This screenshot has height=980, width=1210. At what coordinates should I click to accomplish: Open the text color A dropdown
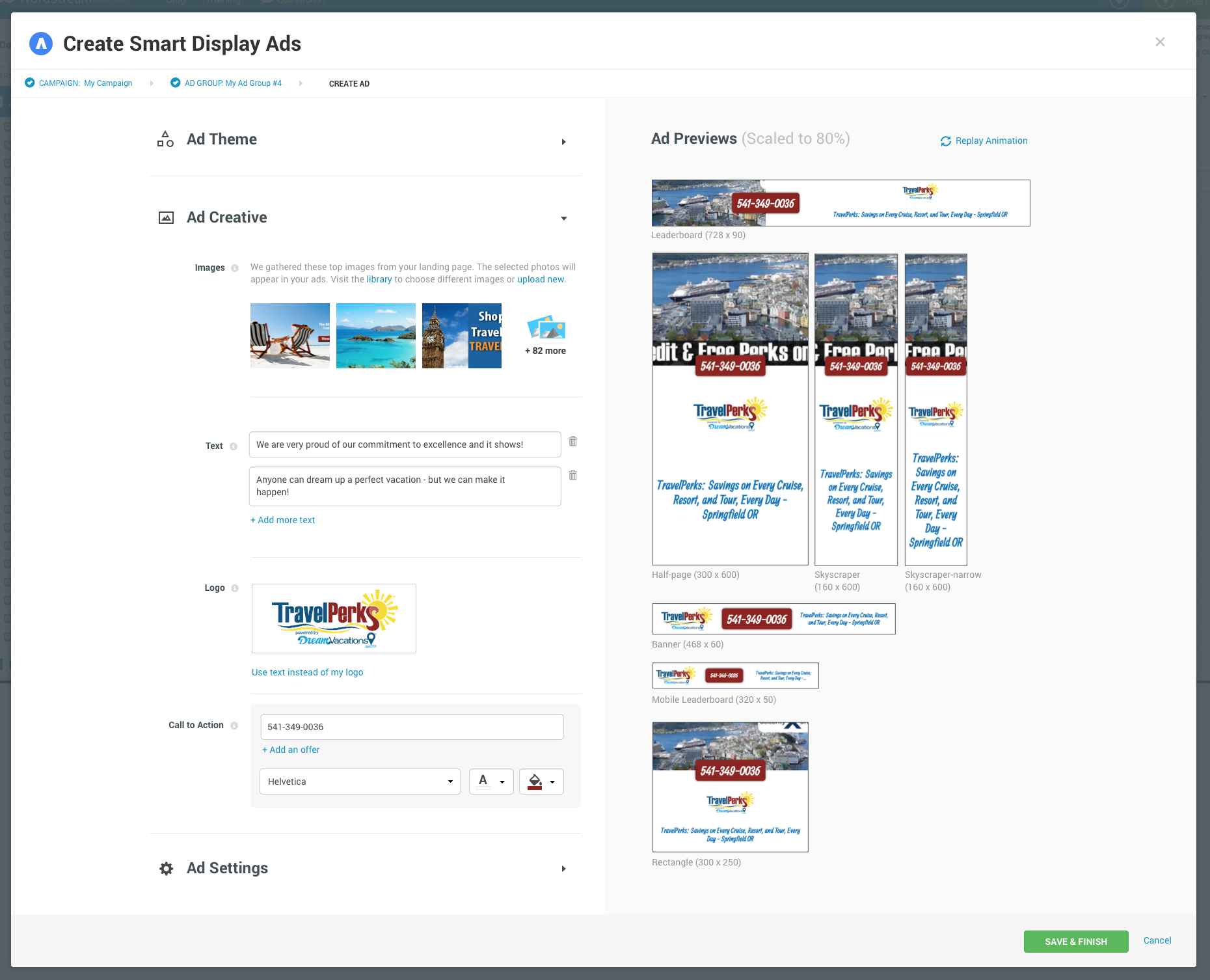tap(491, 782)
